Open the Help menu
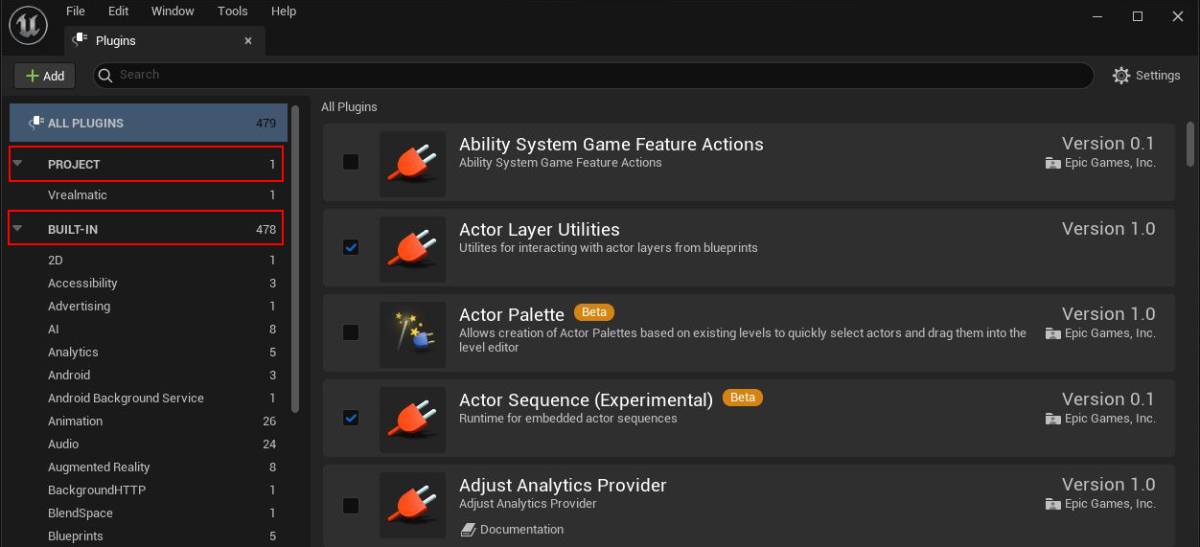Image resolution: width=1200 pixels, height=547 pixels. tap(284, 11)
